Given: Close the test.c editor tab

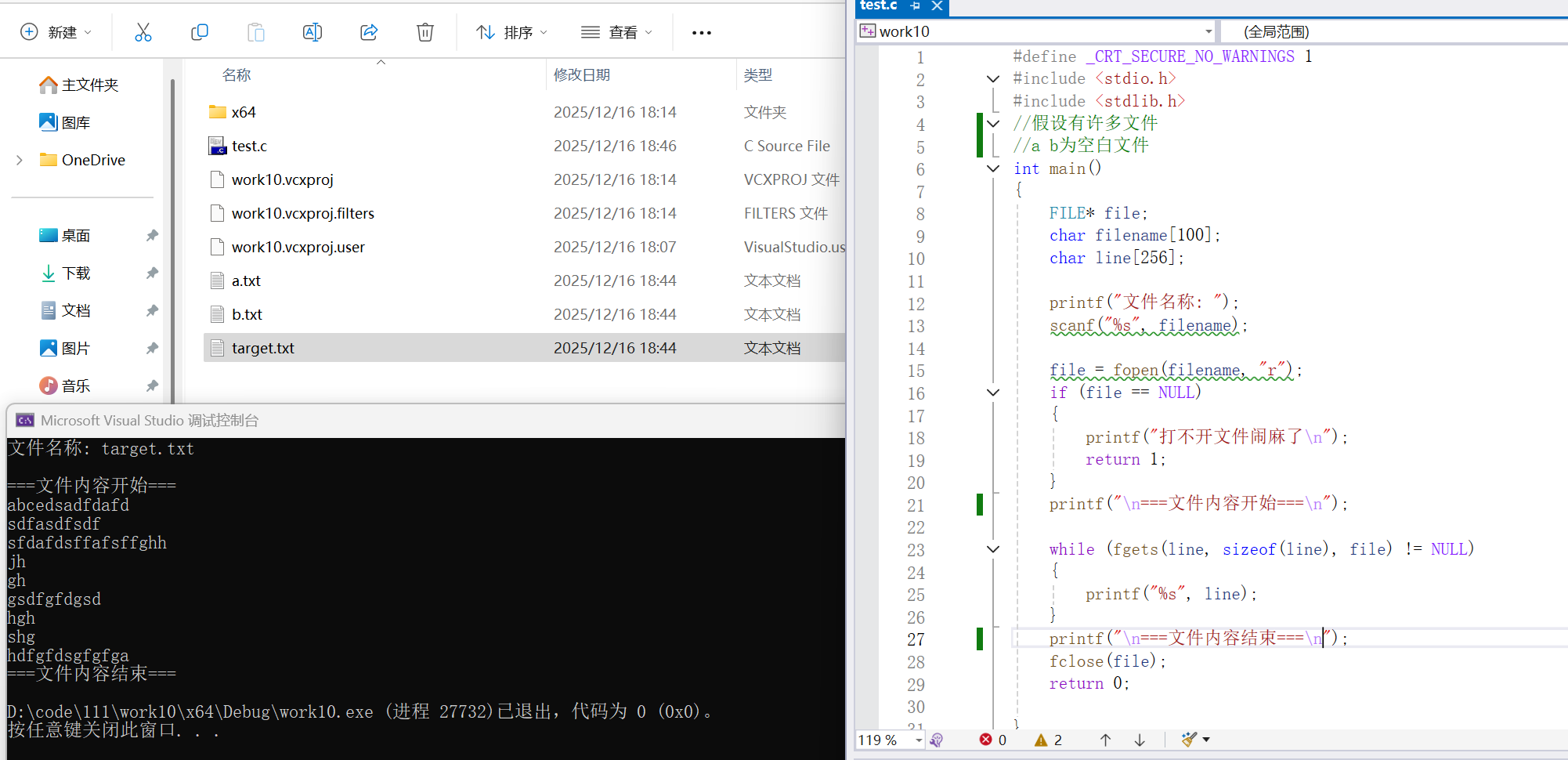Looking at the screenshot, I should (x=937, y=5).
